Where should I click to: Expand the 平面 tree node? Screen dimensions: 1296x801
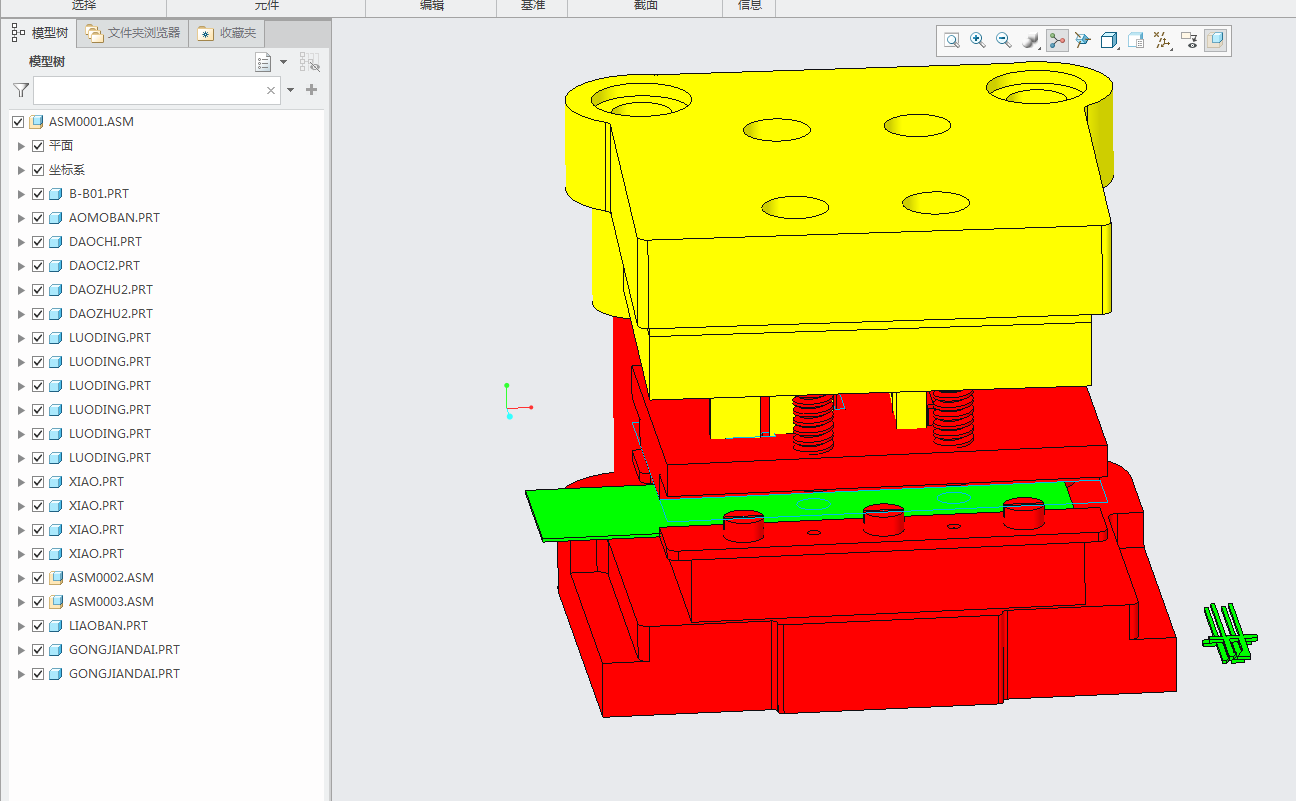tap(21, 146)
